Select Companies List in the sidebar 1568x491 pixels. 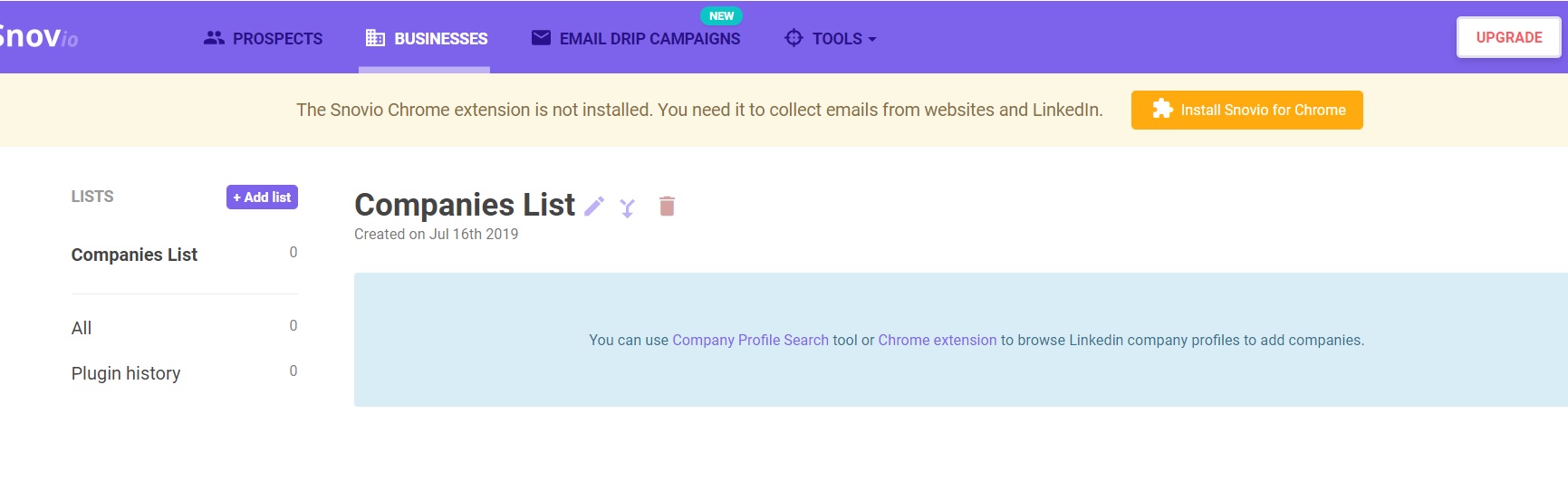[x=134, y=255]
